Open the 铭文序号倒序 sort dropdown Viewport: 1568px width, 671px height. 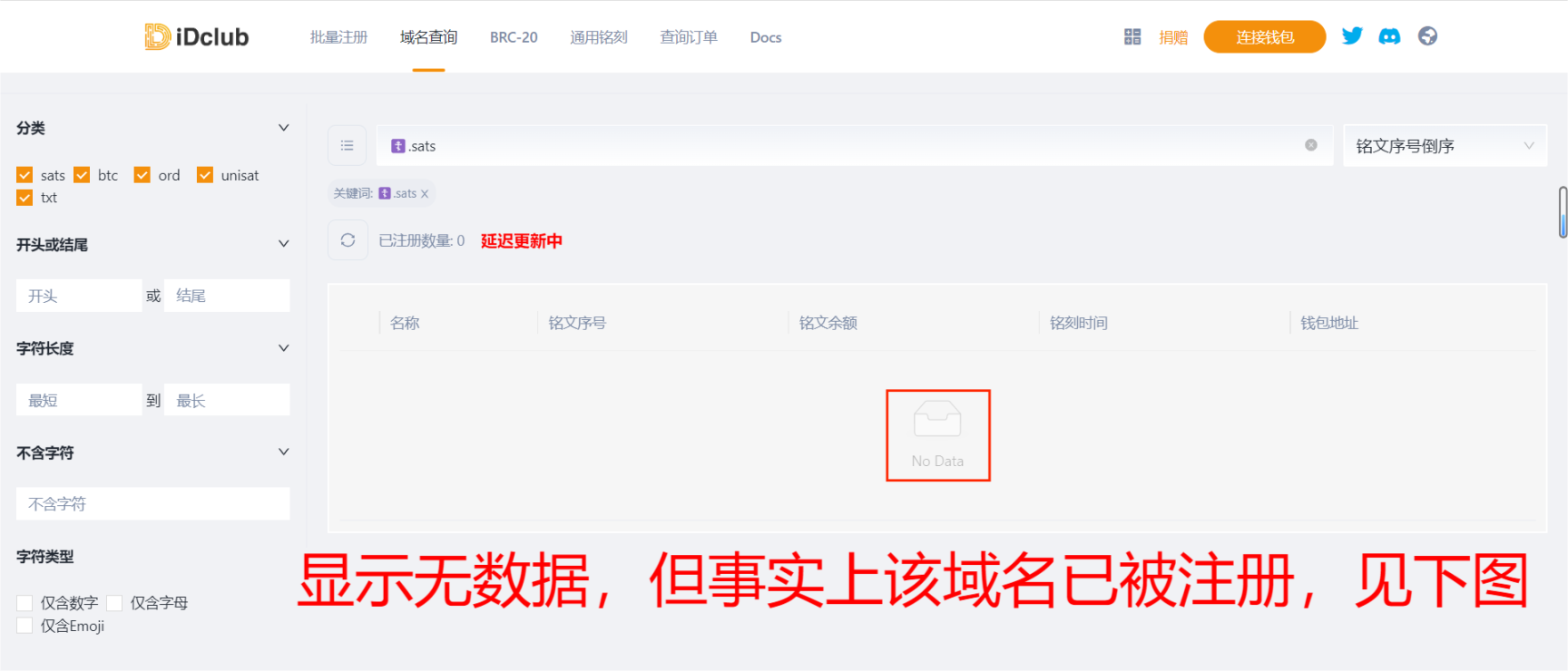pos(1444,146)
